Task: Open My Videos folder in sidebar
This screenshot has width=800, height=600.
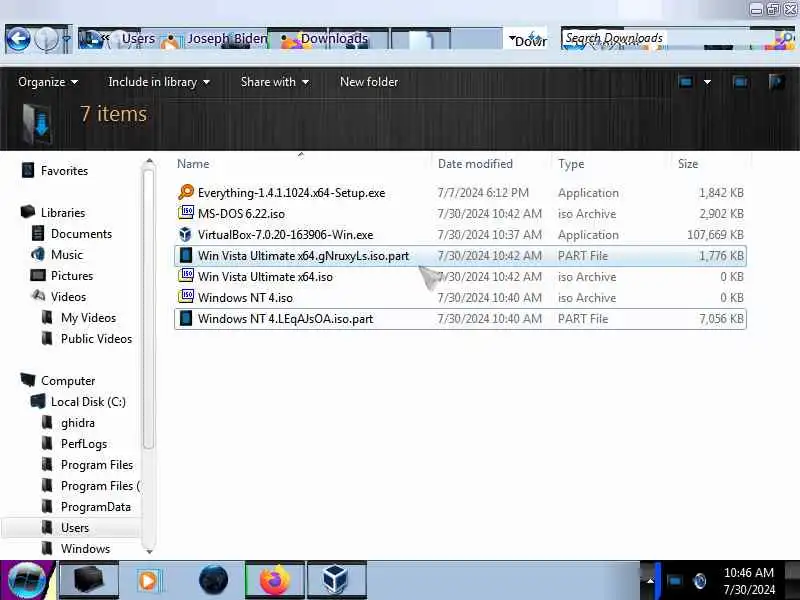Action: point(88,317)
